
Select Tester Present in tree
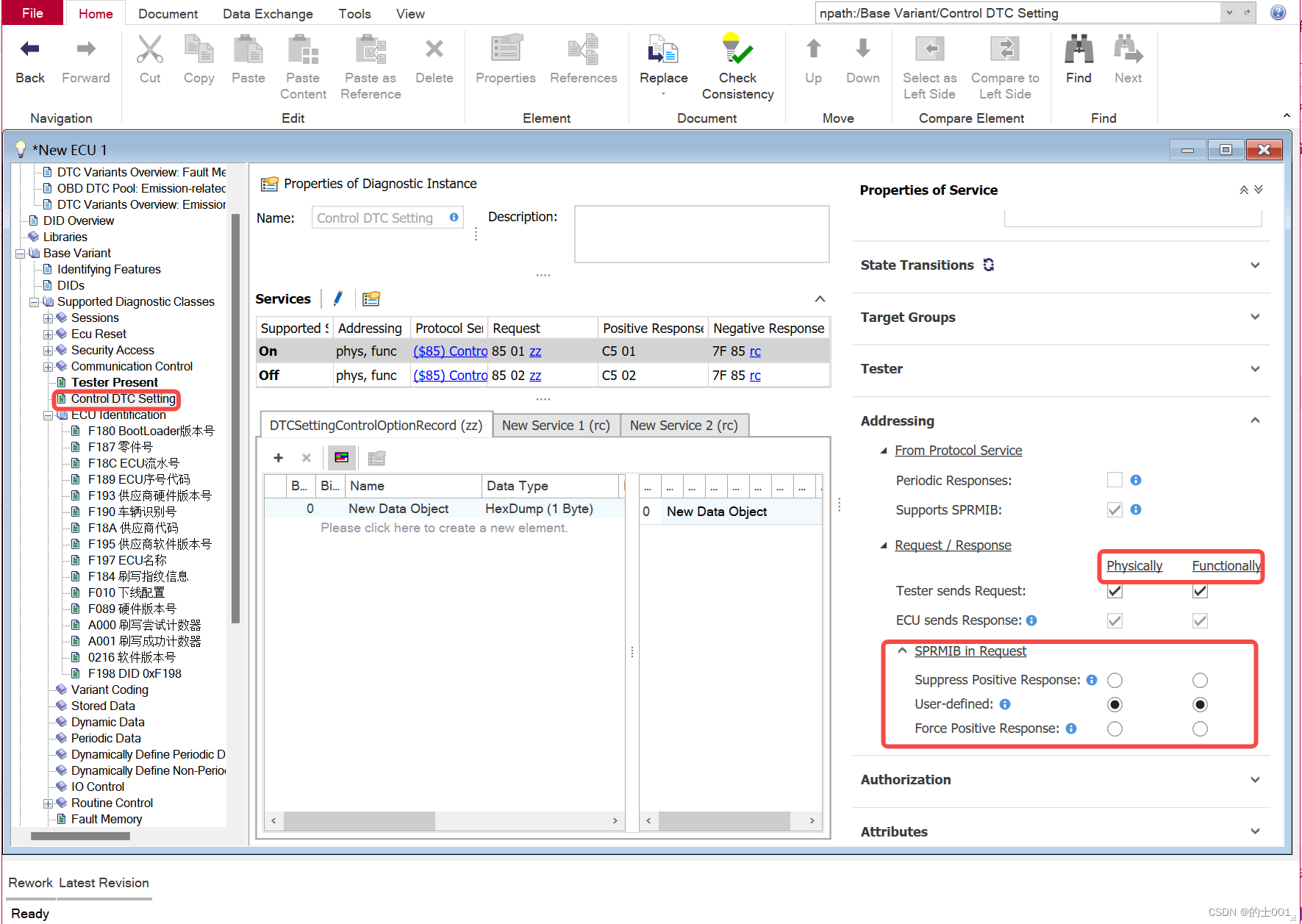114,382
